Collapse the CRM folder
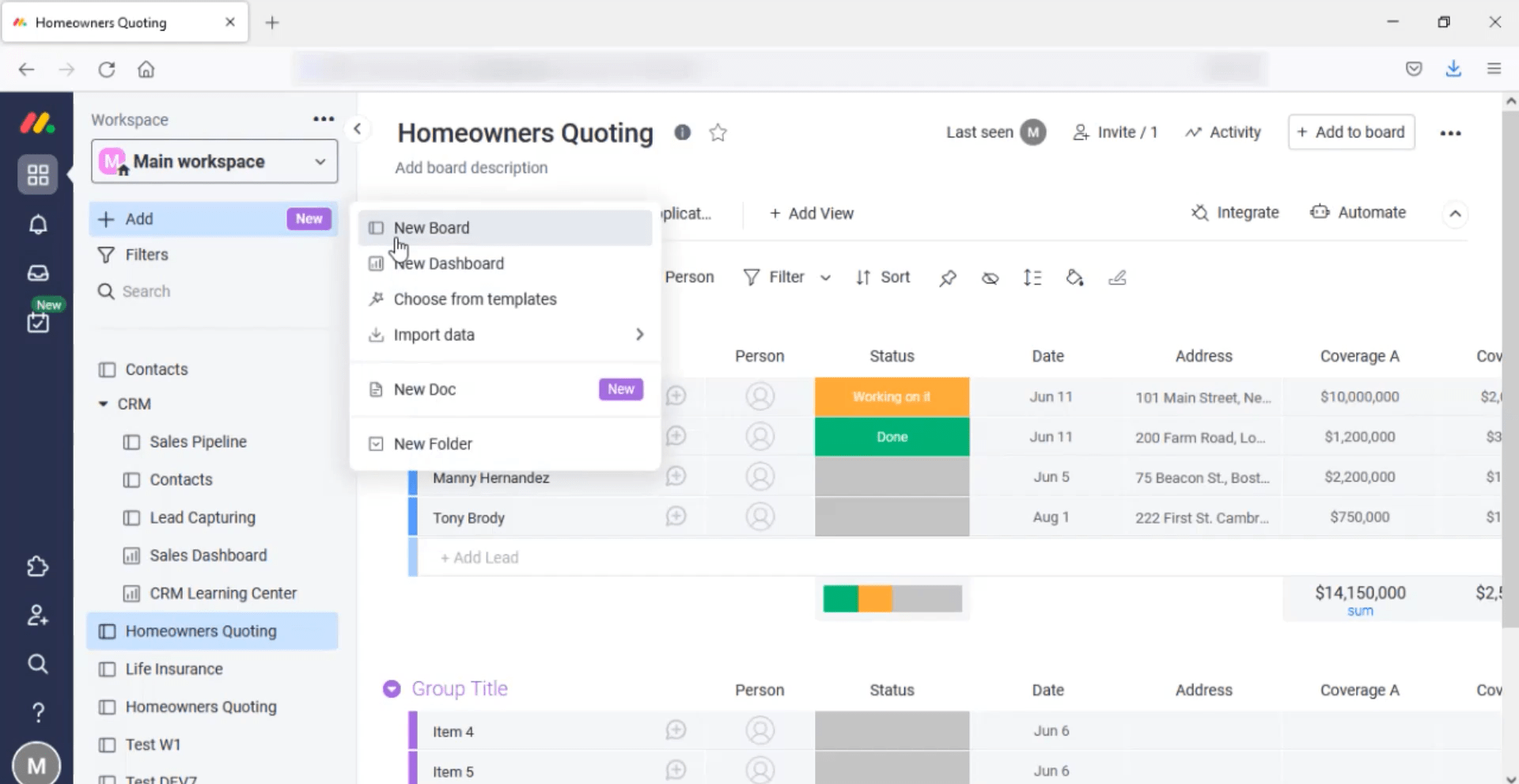This screenshot has width=1519, height=784. (103, 403)
